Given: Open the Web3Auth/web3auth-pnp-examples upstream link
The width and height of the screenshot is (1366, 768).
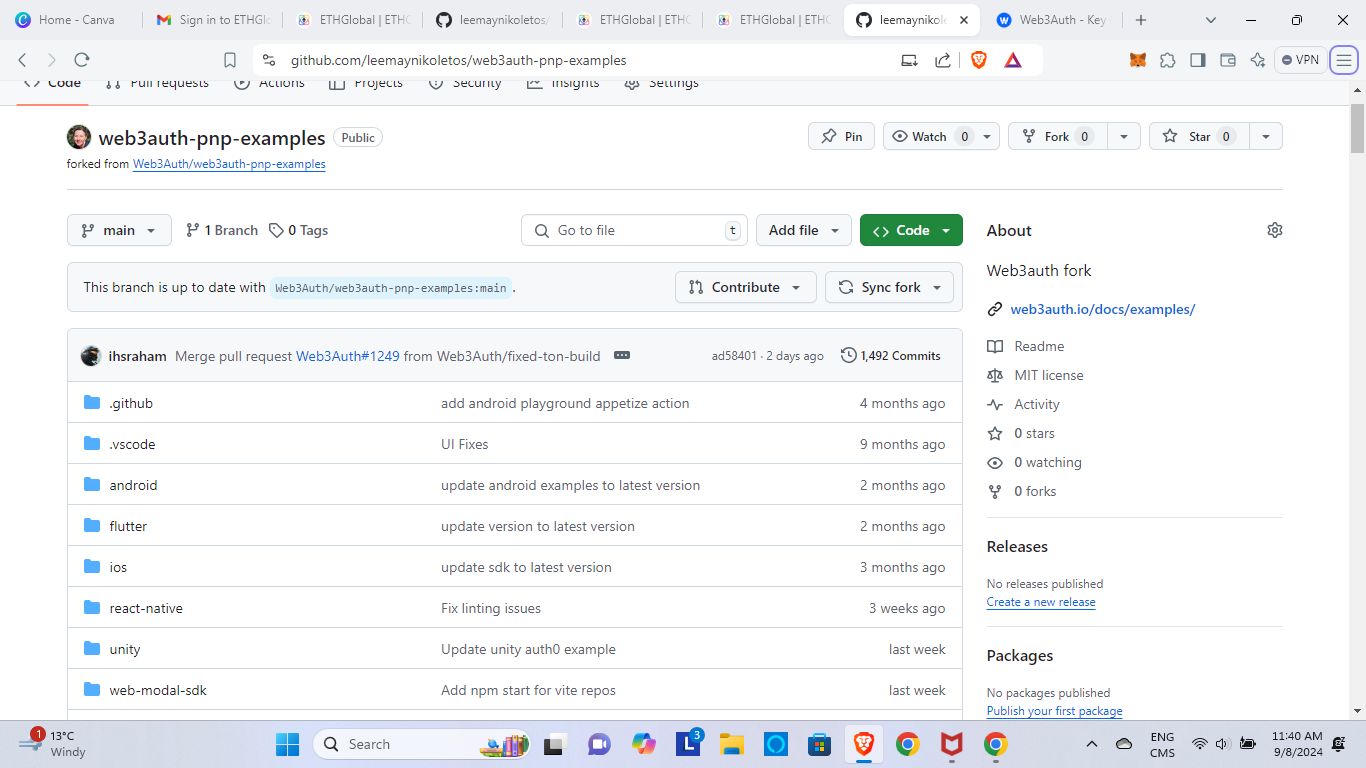Looking at the screenshot, I should (x=229, y=164).
